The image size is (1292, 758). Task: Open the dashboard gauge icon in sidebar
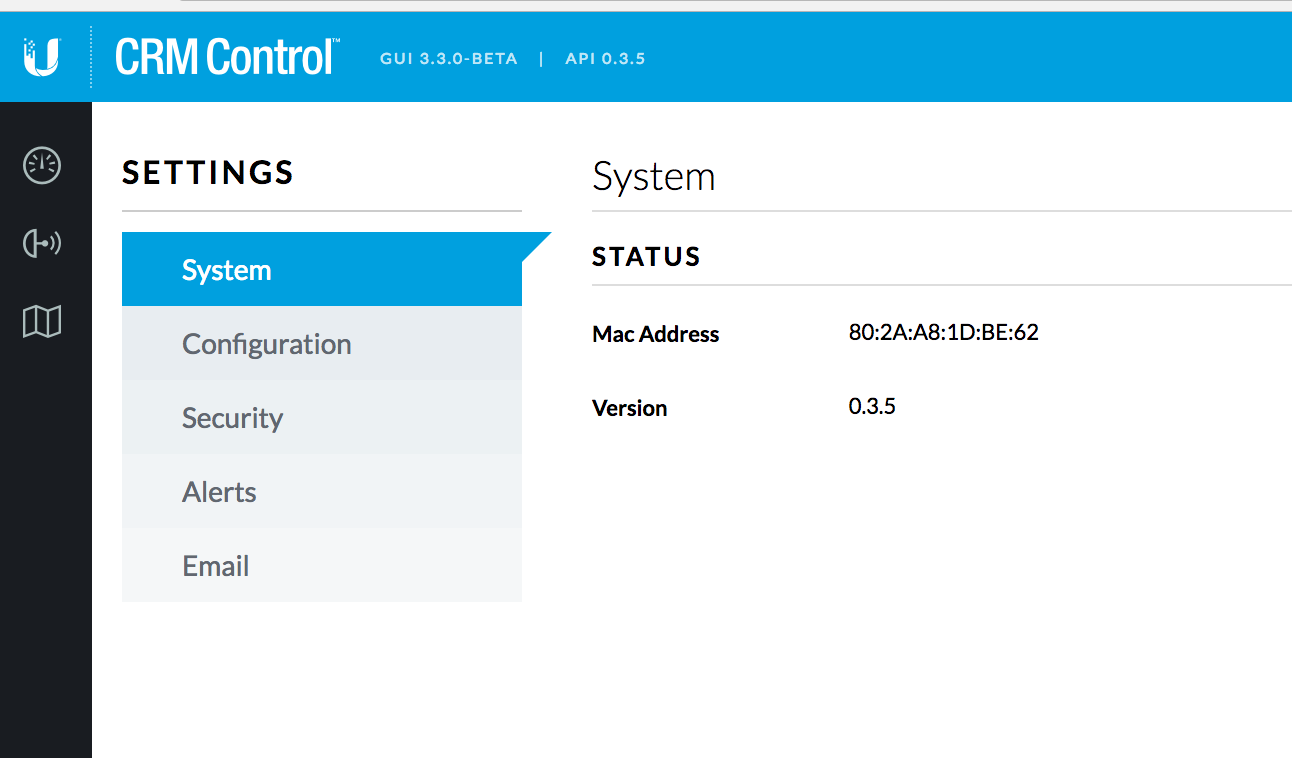pos(42,165)
